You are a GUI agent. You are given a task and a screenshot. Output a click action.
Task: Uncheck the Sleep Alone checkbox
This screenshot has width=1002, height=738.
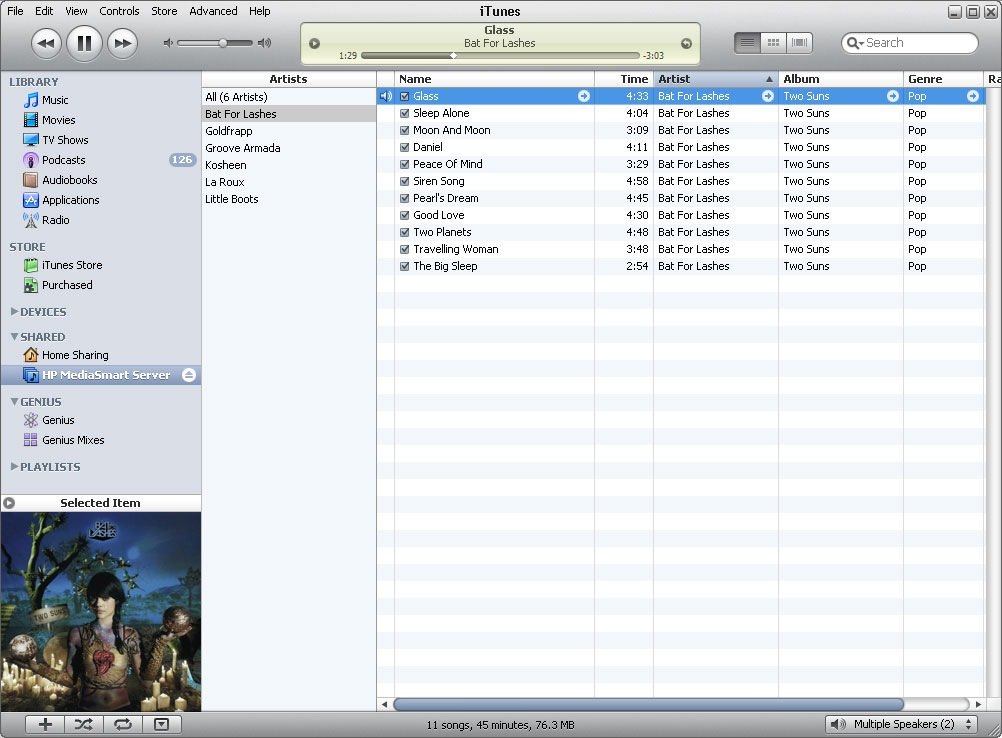point(405,113)
